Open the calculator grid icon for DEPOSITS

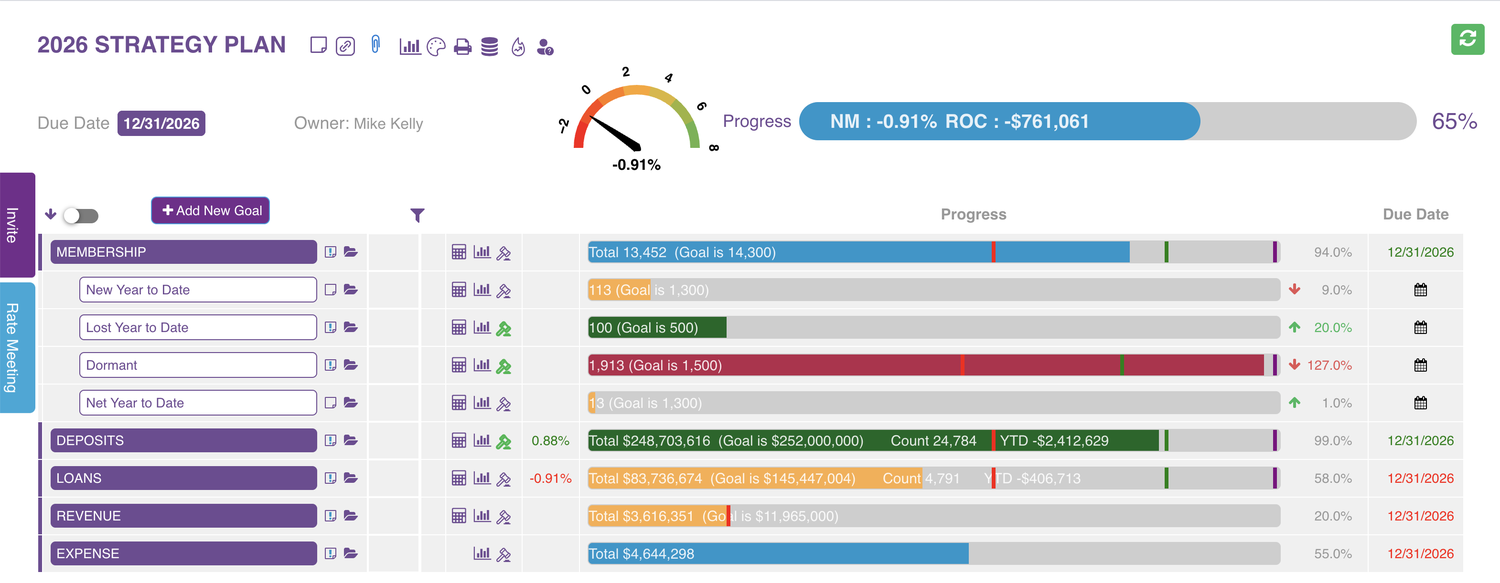(459, 440)
